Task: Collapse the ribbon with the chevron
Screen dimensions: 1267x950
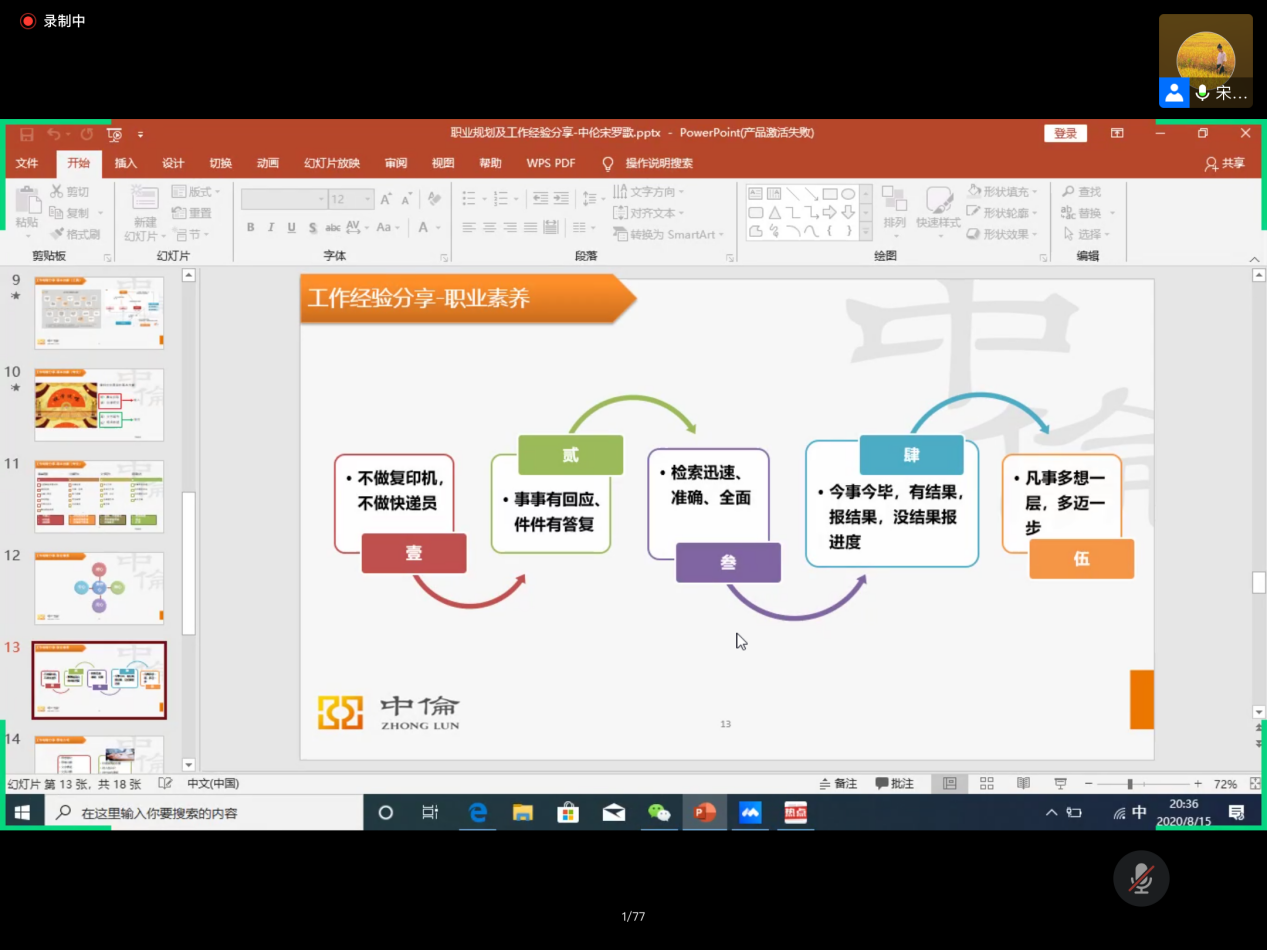Action: click(x=1255, y=260)
